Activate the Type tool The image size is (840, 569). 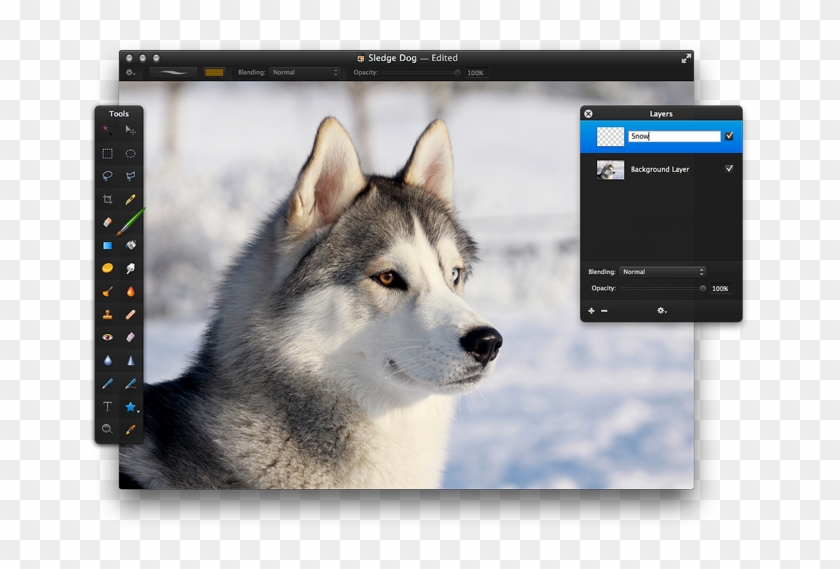[x=107, y=407]
